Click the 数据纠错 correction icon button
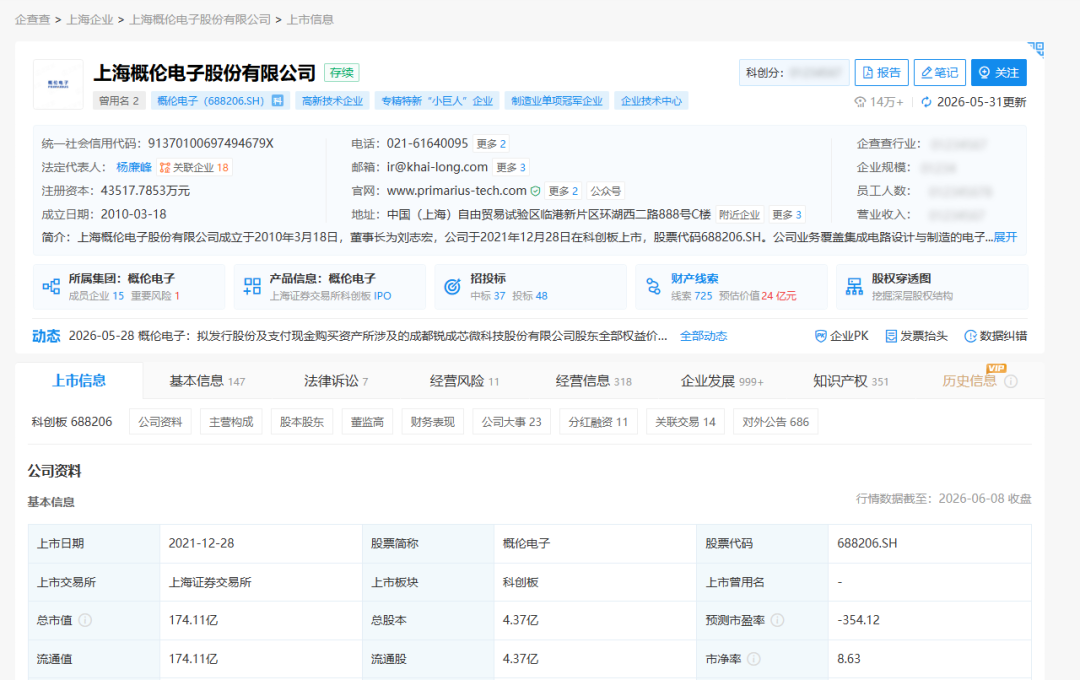 point(995,336)
